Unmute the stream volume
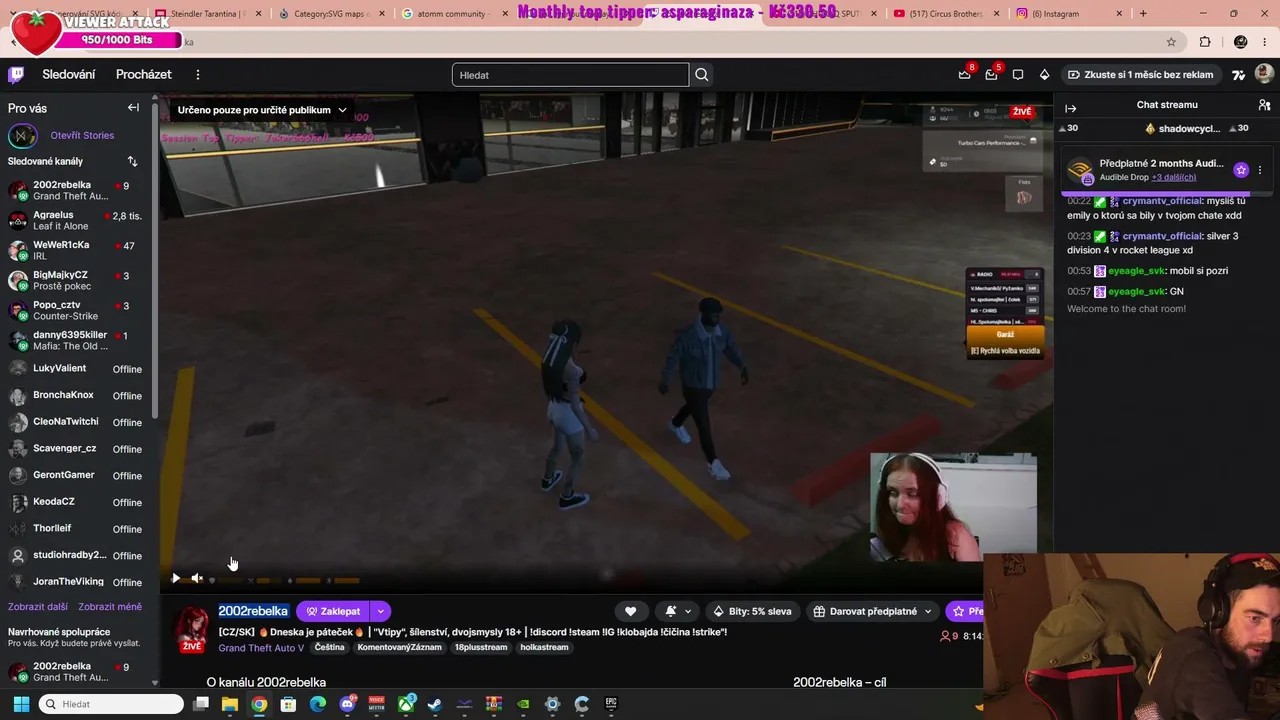 click(x=197, y=578)
